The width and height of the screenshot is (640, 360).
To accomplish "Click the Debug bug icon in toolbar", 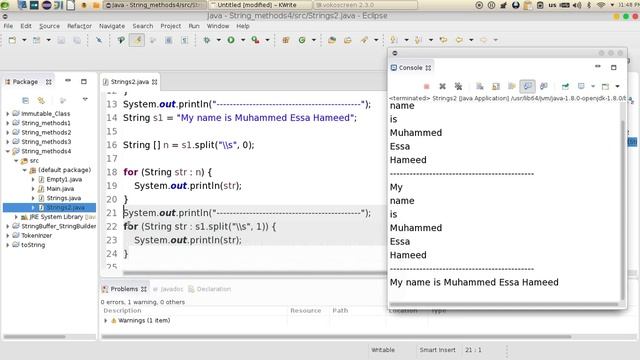I will coord(207,40).
